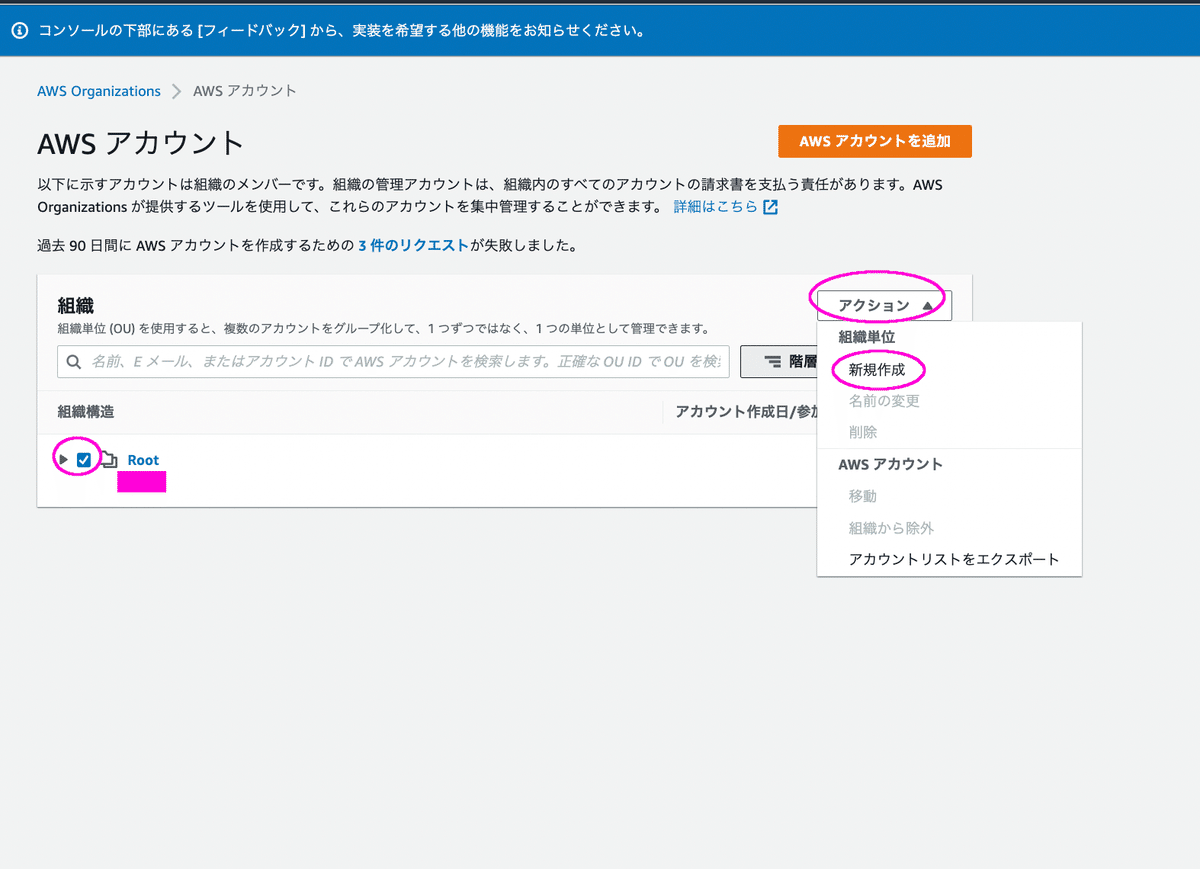The width and height of the screenshot is (1200, 869).
Task: Choose 削除 in the actions menu
Action: pos(862,432)
